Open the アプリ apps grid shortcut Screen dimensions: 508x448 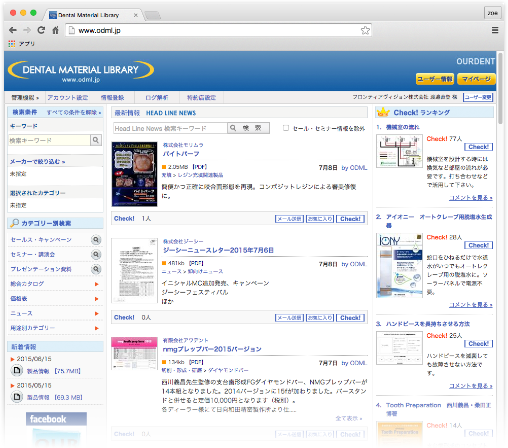tap(22, 44)
